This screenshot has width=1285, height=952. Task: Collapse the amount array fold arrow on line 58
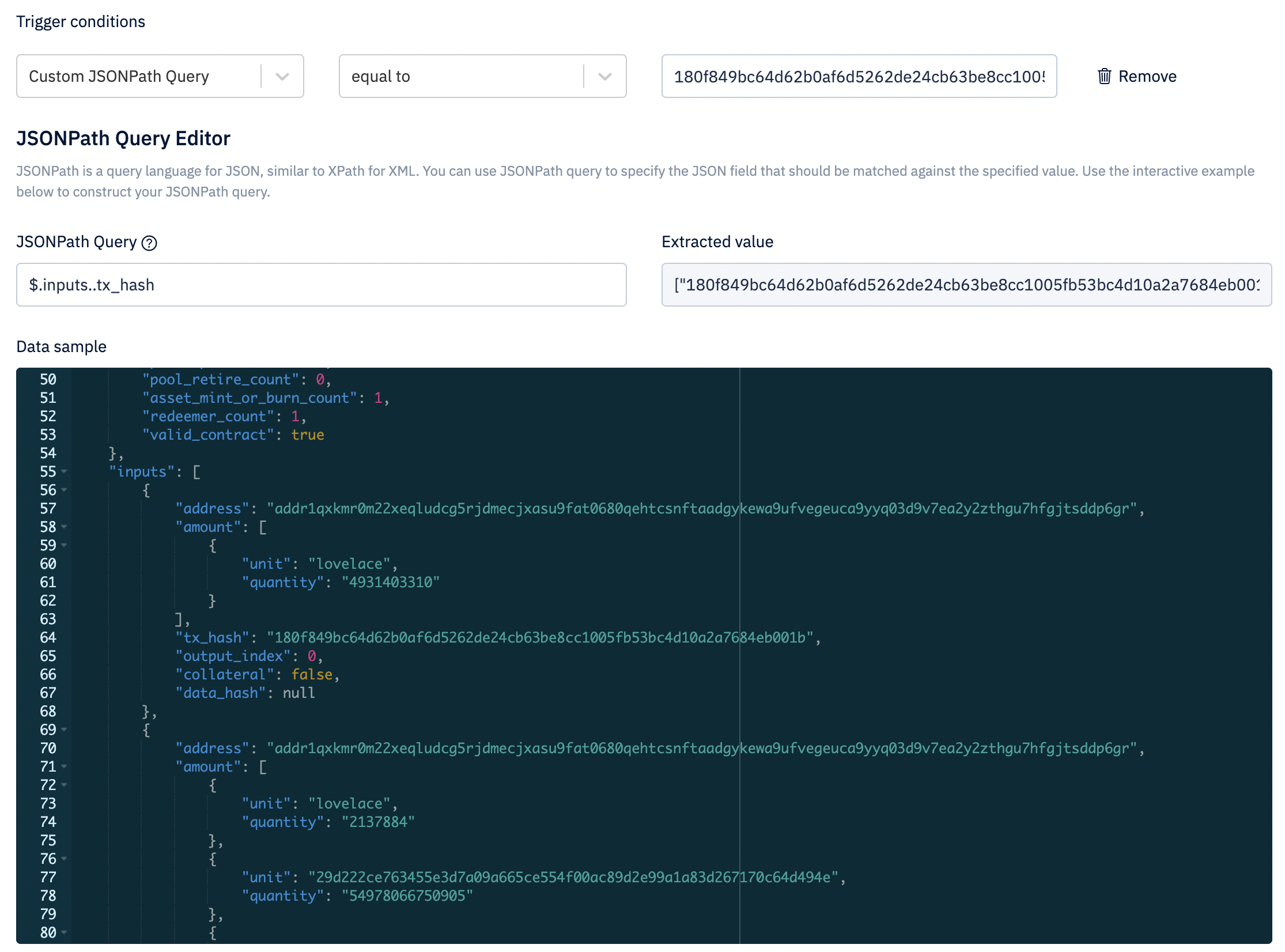[x=64, y=527]
